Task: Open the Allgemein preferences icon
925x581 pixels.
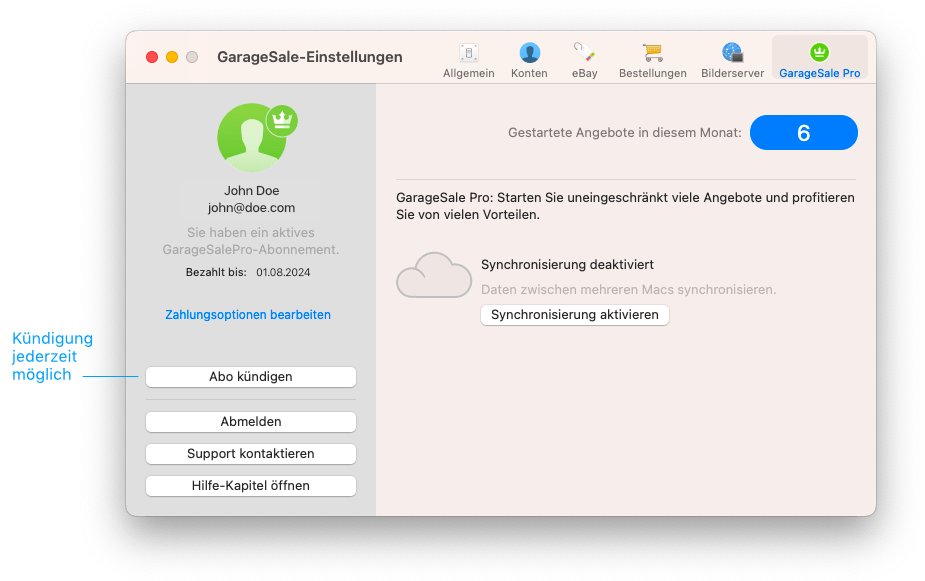Action: (468, 53)
